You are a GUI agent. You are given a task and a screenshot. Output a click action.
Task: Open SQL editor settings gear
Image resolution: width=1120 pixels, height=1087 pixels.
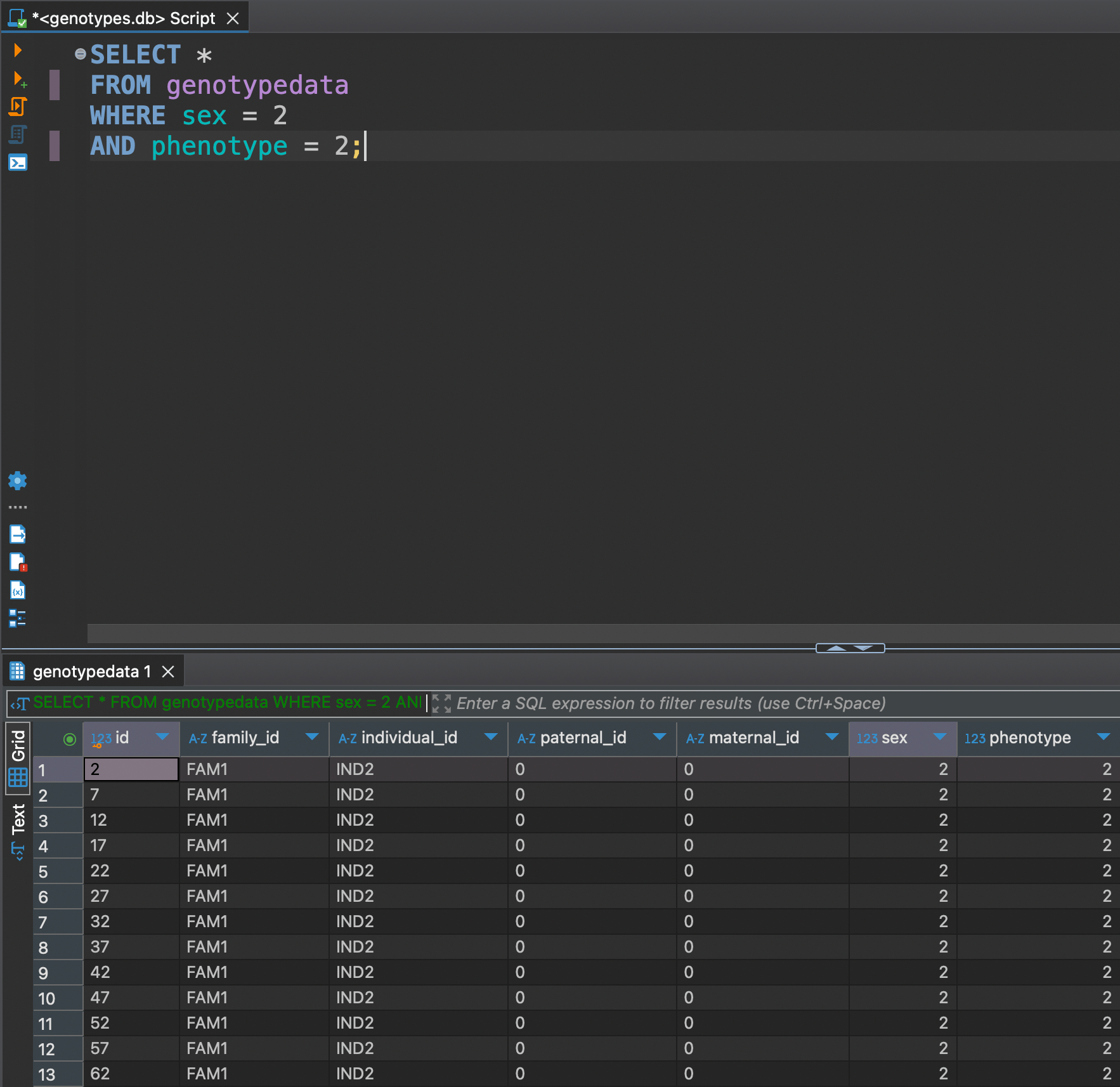point(17,481)
